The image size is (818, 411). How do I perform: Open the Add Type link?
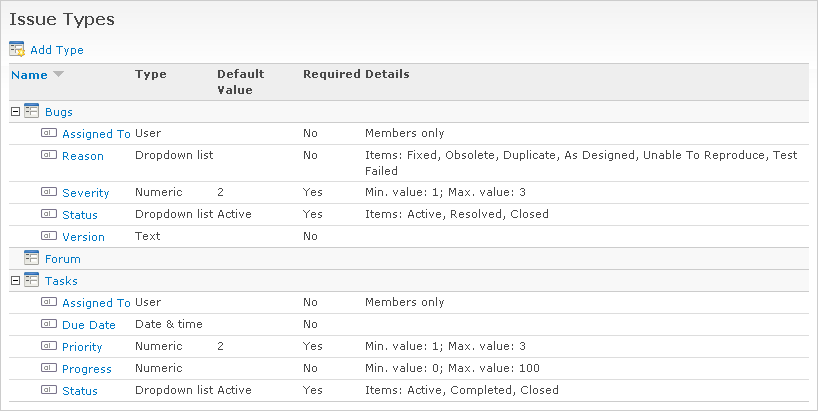pyautogui.click(x=57, y=50)
